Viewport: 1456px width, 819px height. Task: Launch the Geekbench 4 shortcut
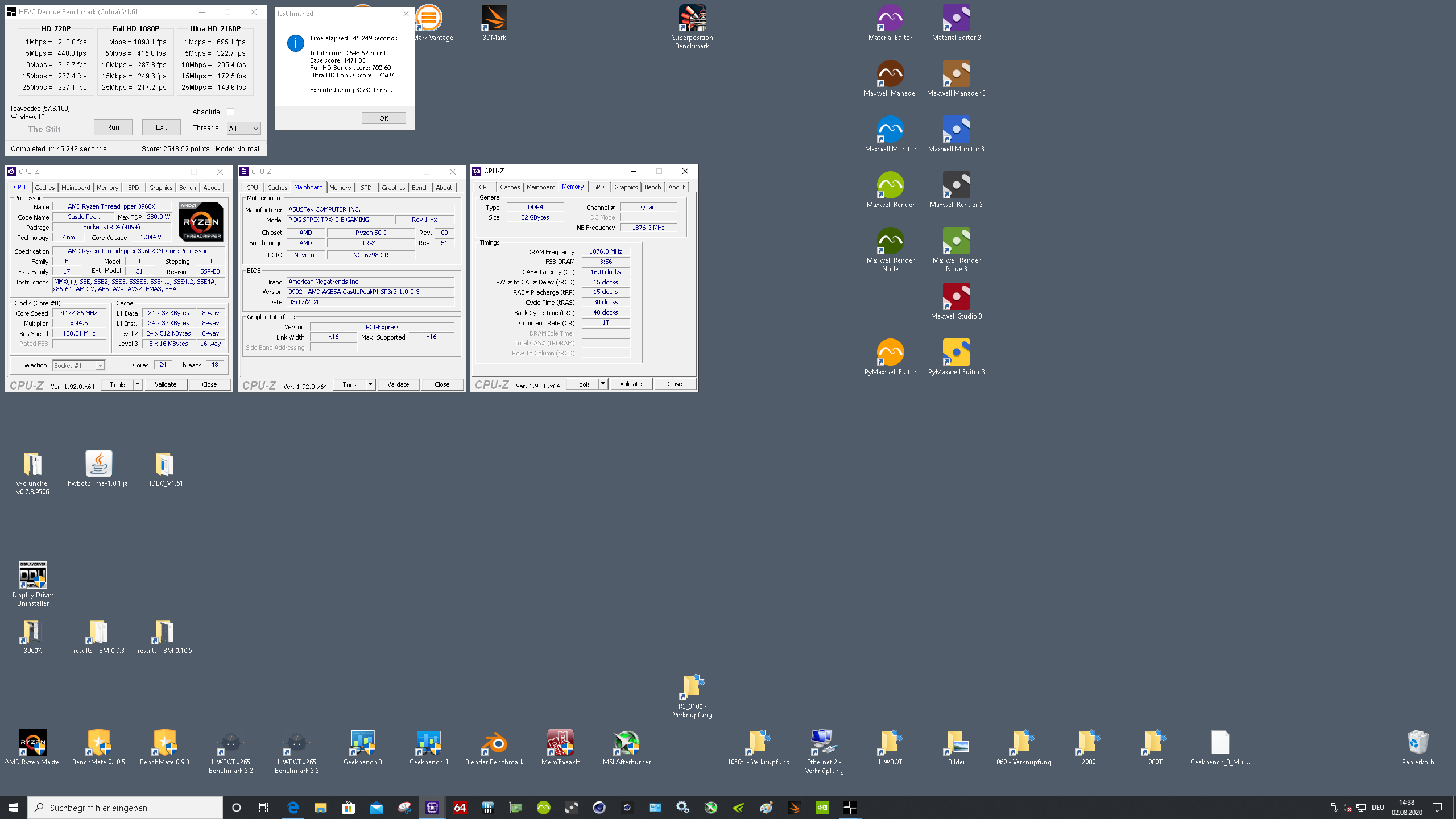click(428, 747)
